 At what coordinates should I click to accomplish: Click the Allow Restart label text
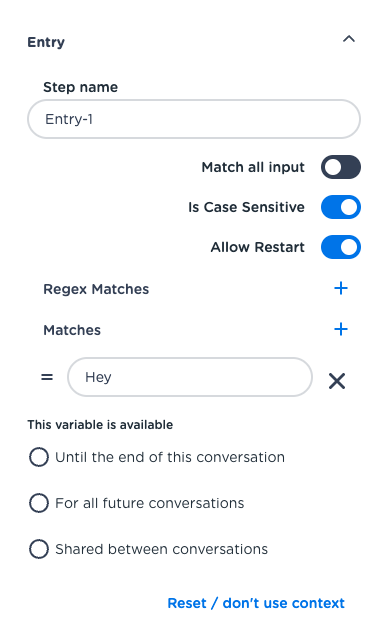tap(258, 247)
